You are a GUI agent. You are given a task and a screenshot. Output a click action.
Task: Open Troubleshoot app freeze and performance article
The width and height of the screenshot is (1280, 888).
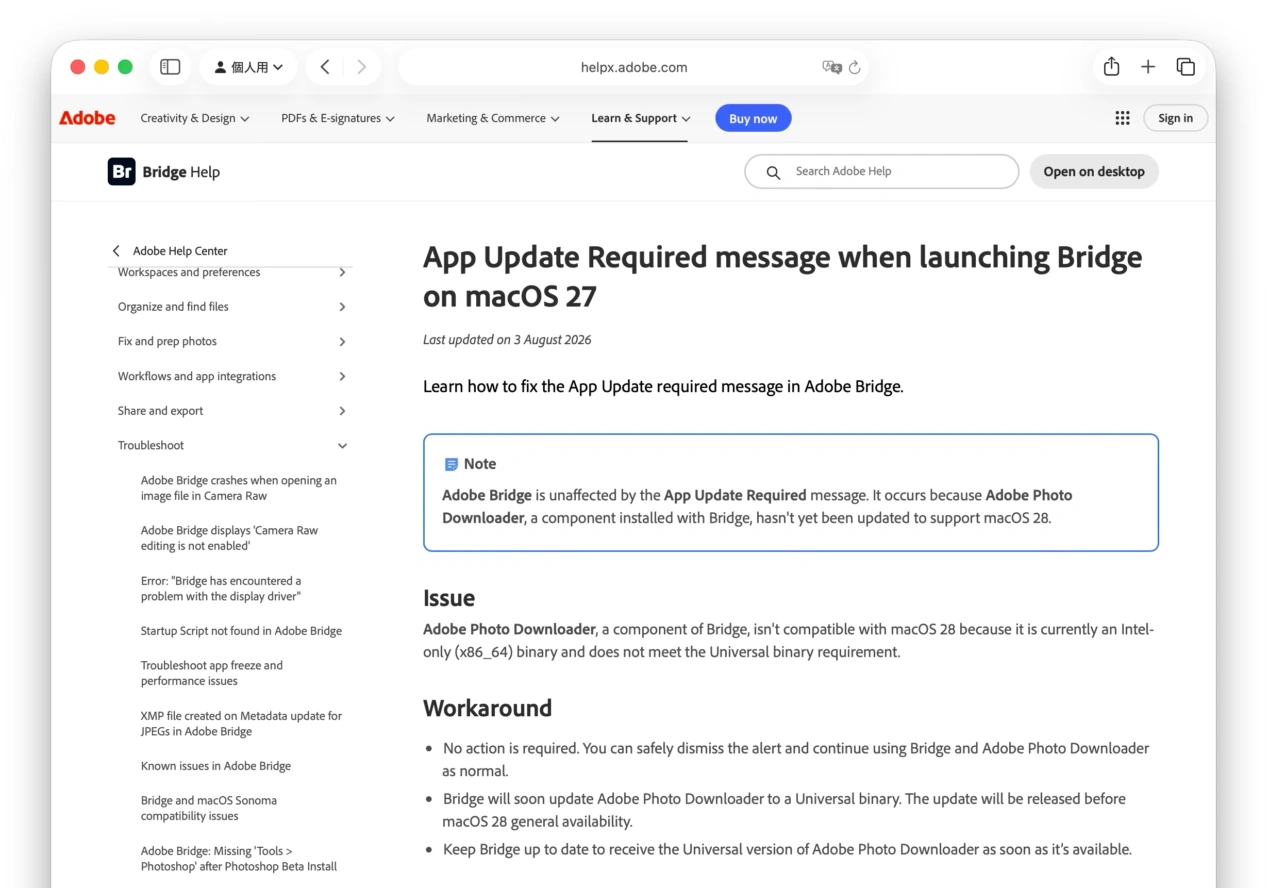point(212,673)
